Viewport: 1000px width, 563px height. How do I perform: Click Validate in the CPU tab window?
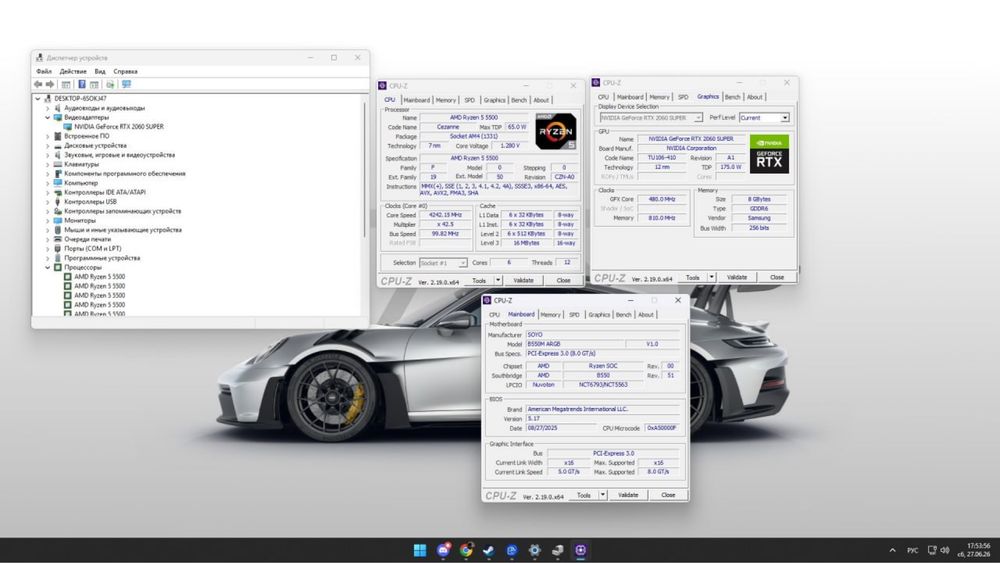523,281
